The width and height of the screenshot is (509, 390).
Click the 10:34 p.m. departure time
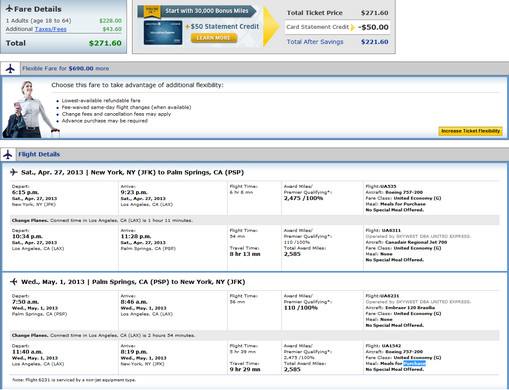27,236
